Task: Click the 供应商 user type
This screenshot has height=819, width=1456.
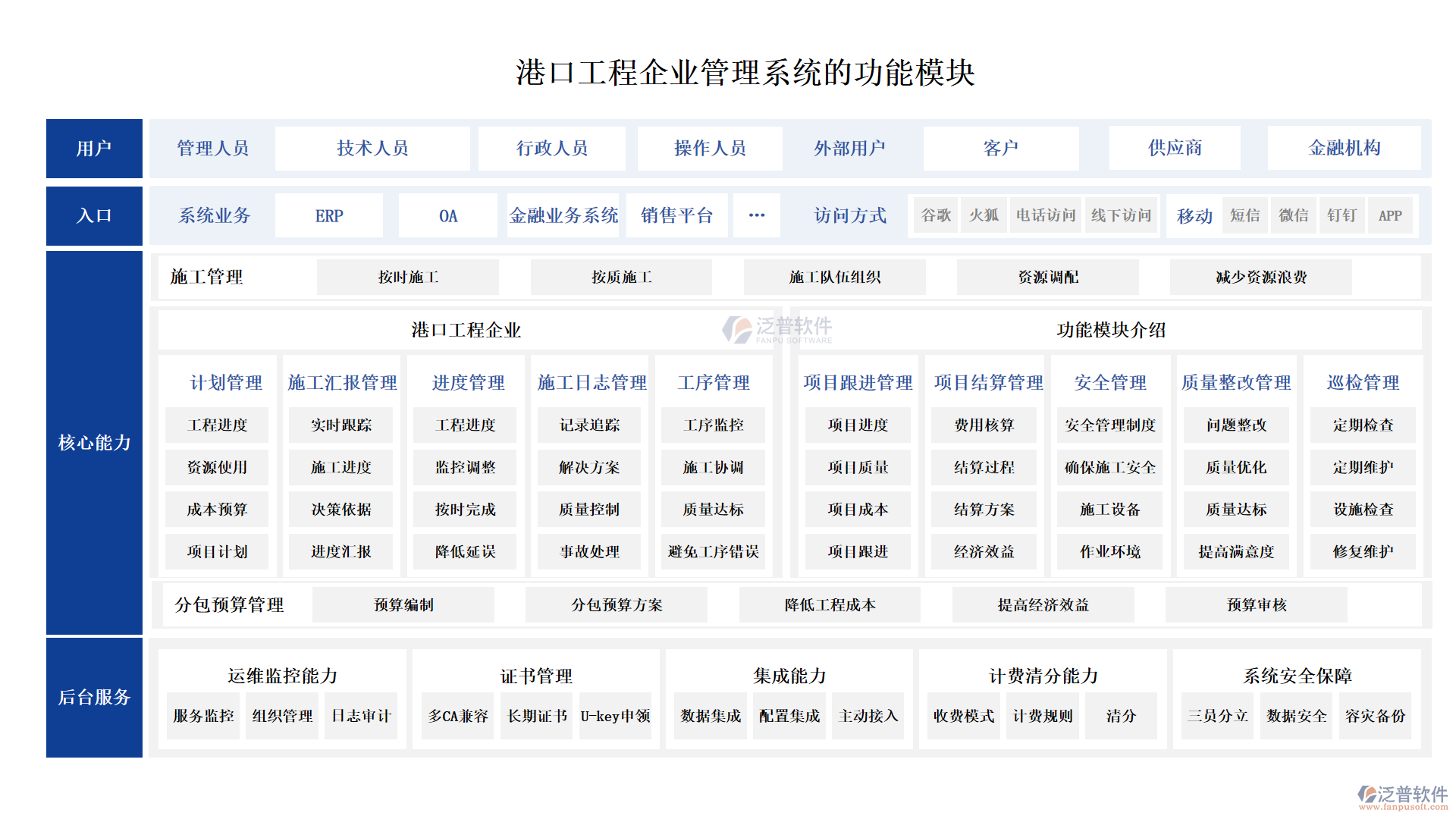Action: tap(1175, 149)
